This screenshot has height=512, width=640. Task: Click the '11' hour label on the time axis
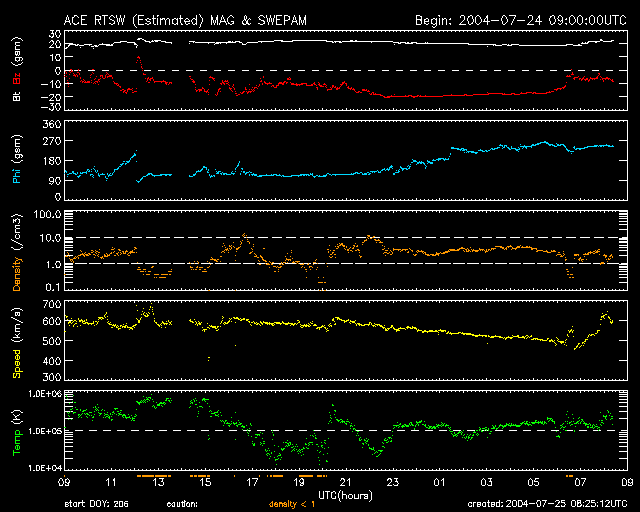click(111, 482)
